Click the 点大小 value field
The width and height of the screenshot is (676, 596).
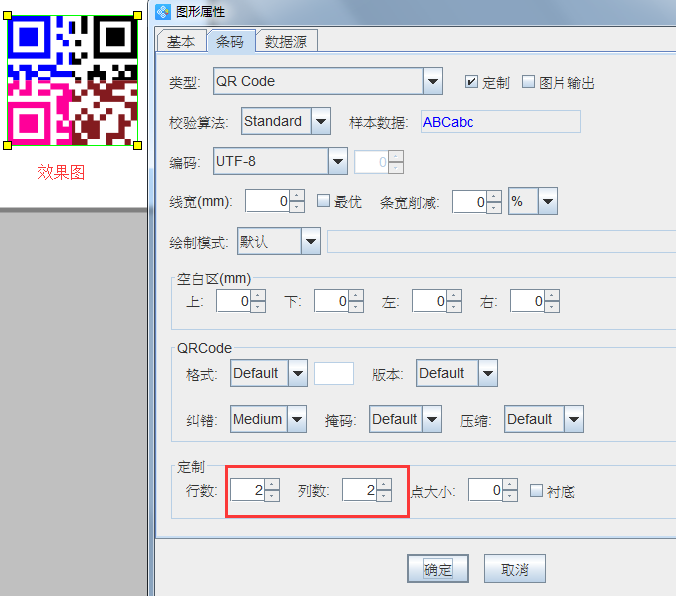click(486, 490)
